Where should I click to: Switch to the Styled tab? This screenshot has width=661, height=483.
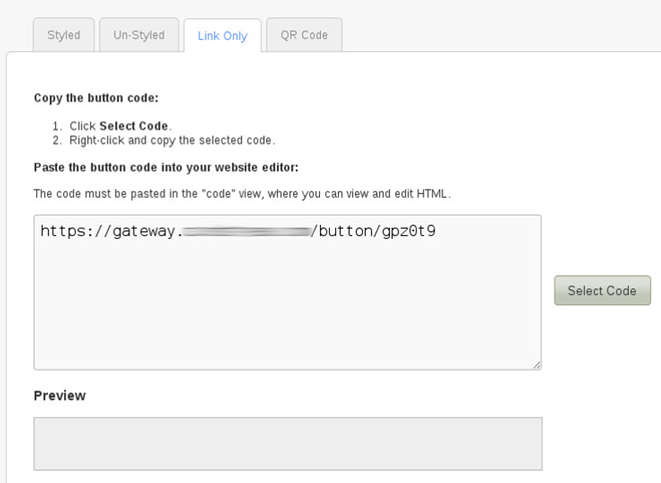pyautogui.click(x=64, y=35)
